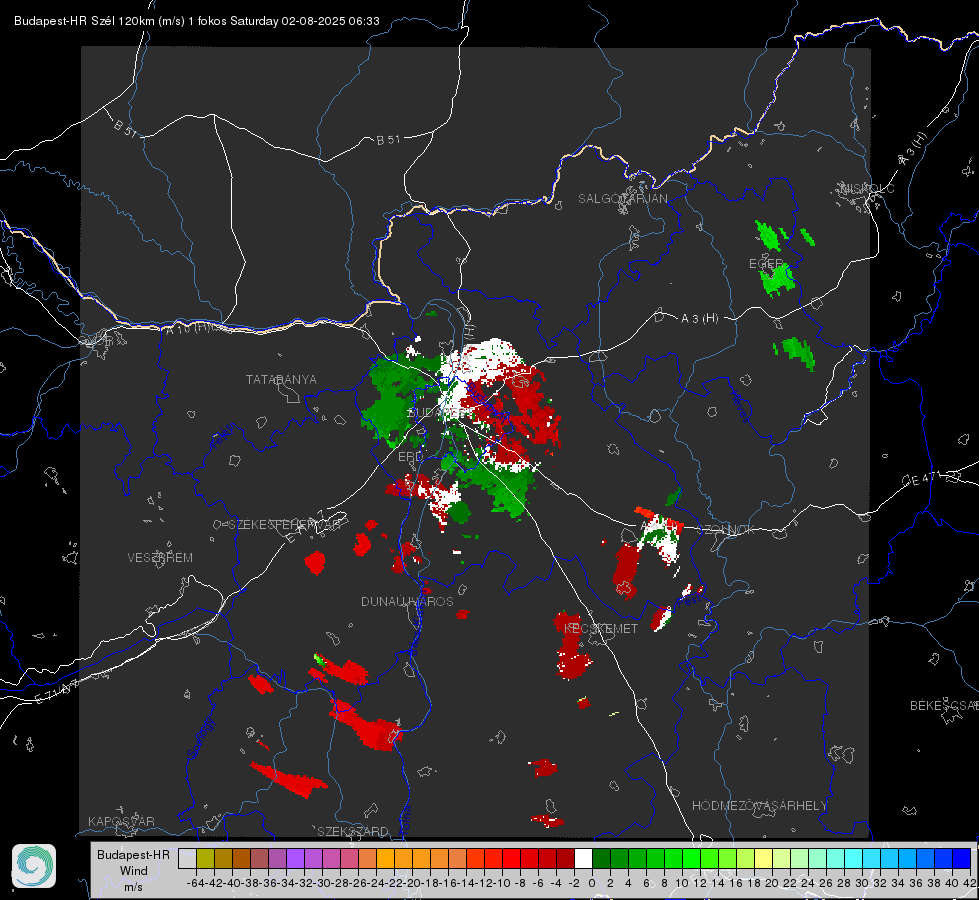
Task: Click the KECSKEMÉT city label
Action: point(601,628)
